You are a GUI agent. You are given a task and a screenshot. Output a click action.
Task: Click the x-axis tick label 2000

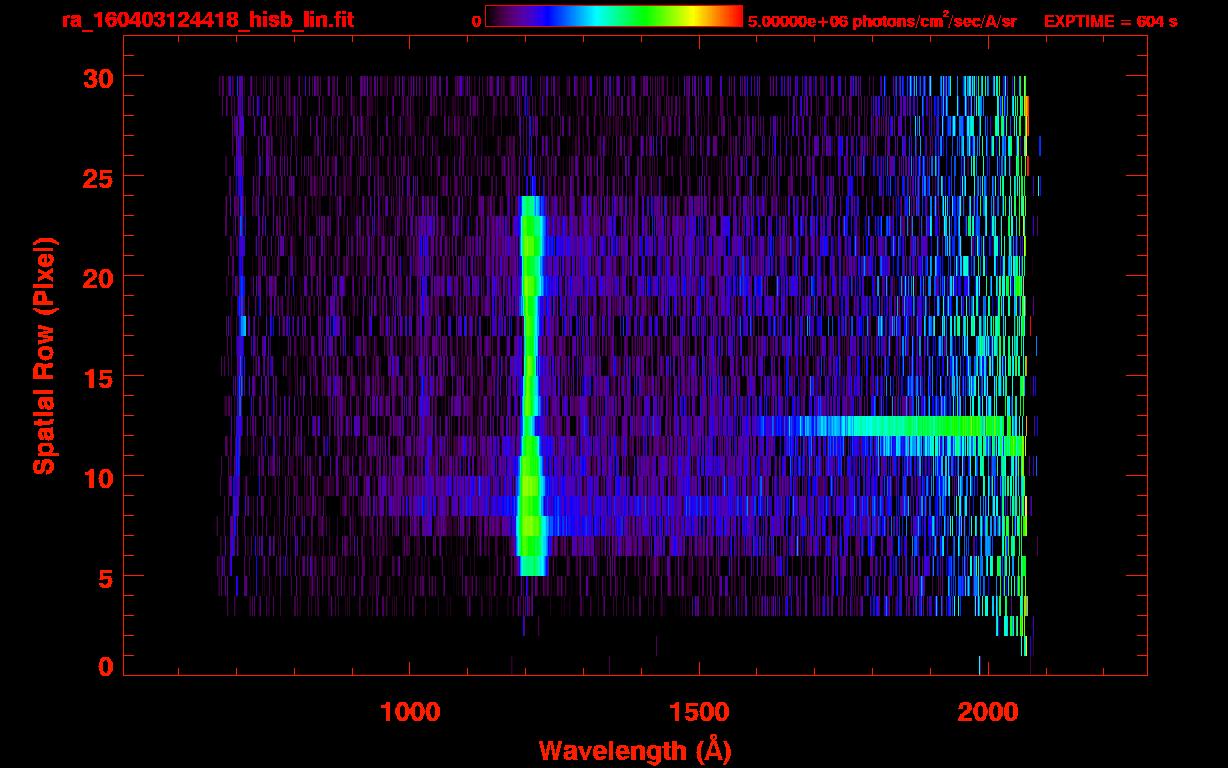[988, 712]
